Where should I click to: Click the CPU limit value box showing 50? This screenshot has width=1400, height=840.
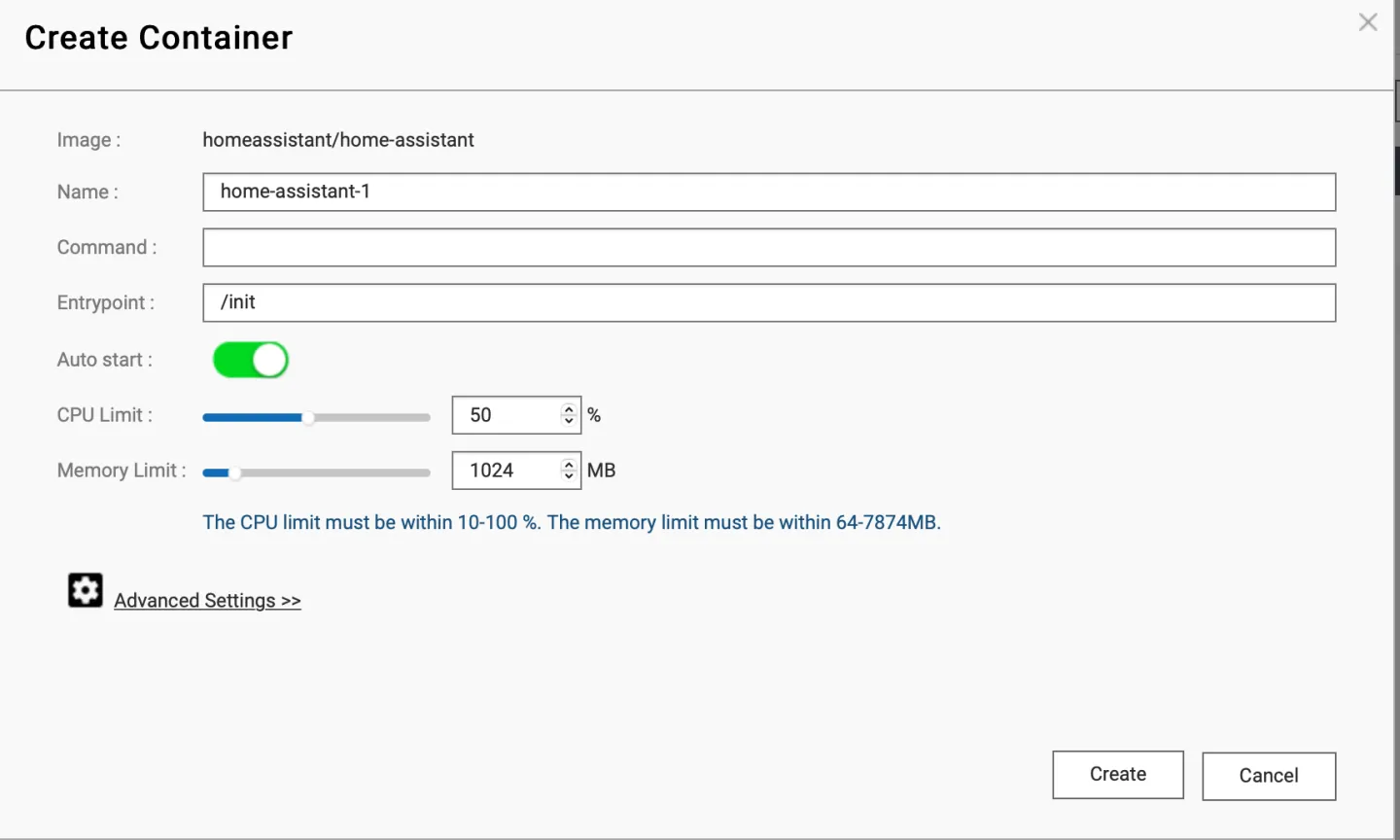tap(516, 415)
